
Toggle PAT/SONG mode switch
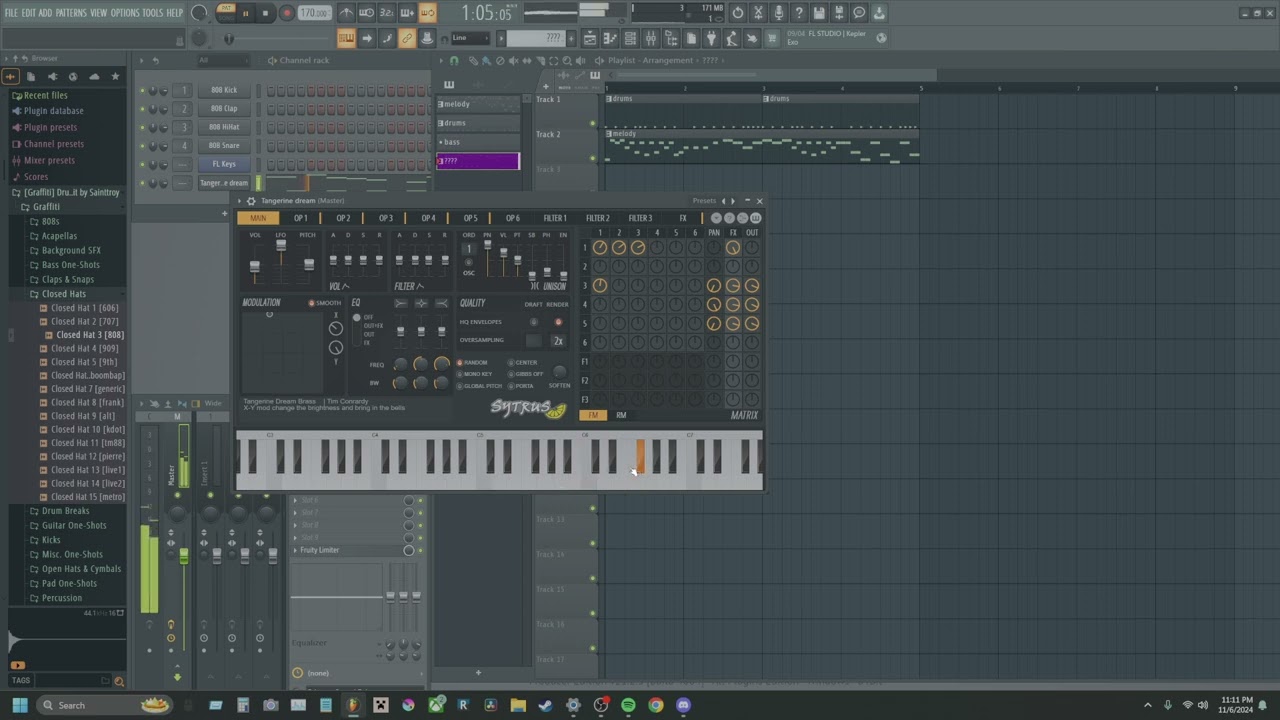tap(226, 13)
